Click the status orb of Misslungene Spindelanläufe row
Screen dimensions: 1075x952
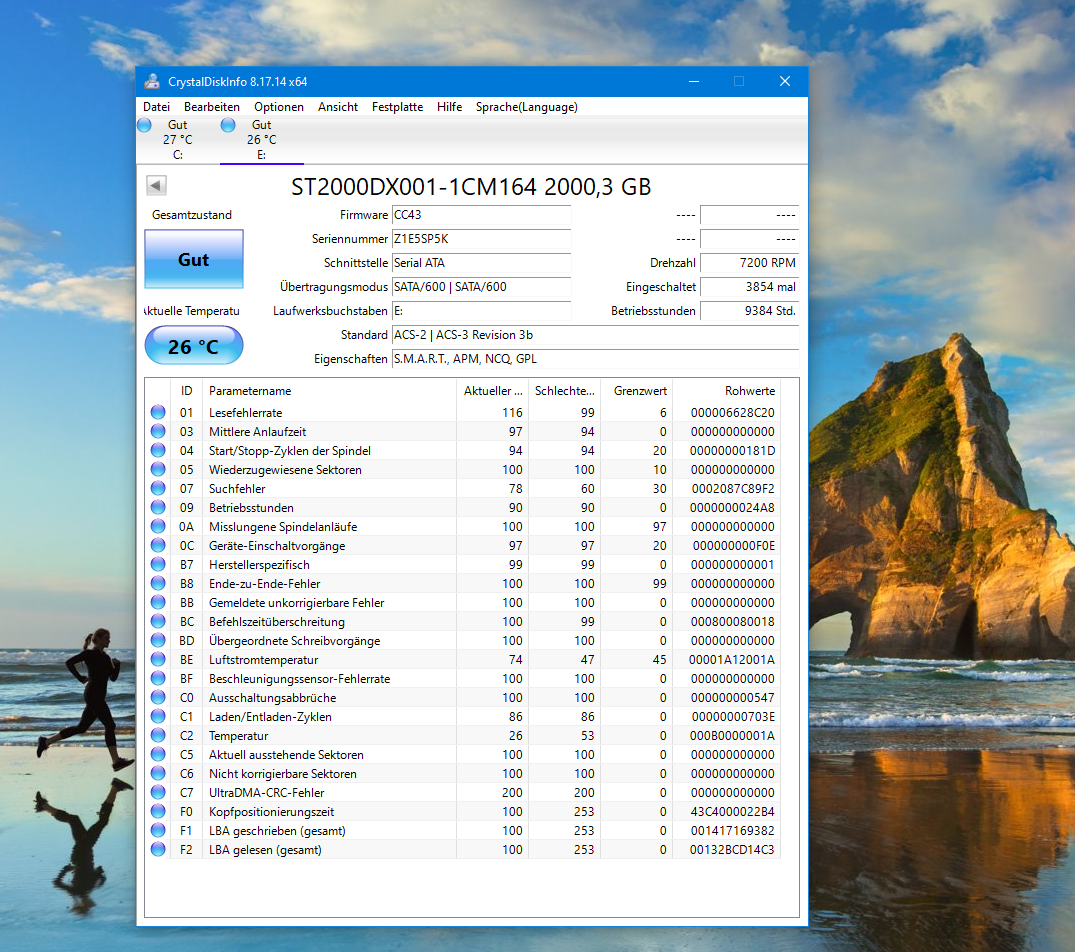pos(158,526)
